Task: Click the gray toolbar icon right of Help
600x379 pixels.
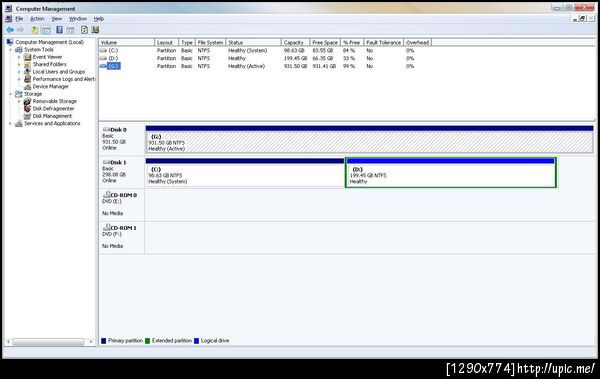Action: [x=70, y=30]
